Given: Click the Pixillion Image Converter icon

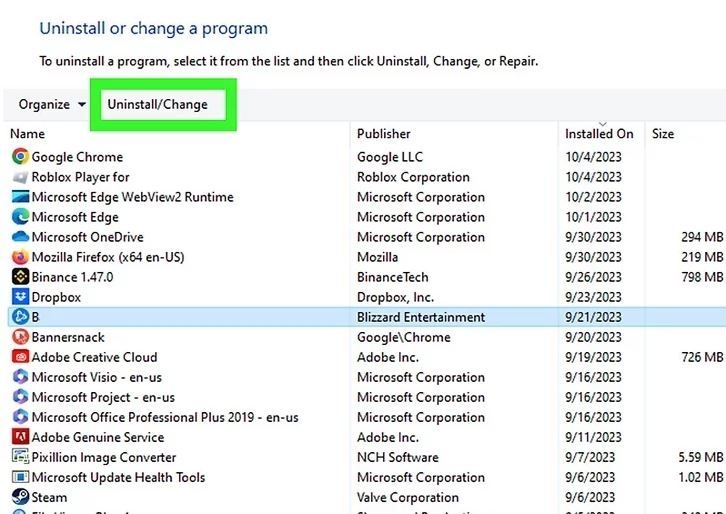Looking at the screenshot, I should click(20, 457).
